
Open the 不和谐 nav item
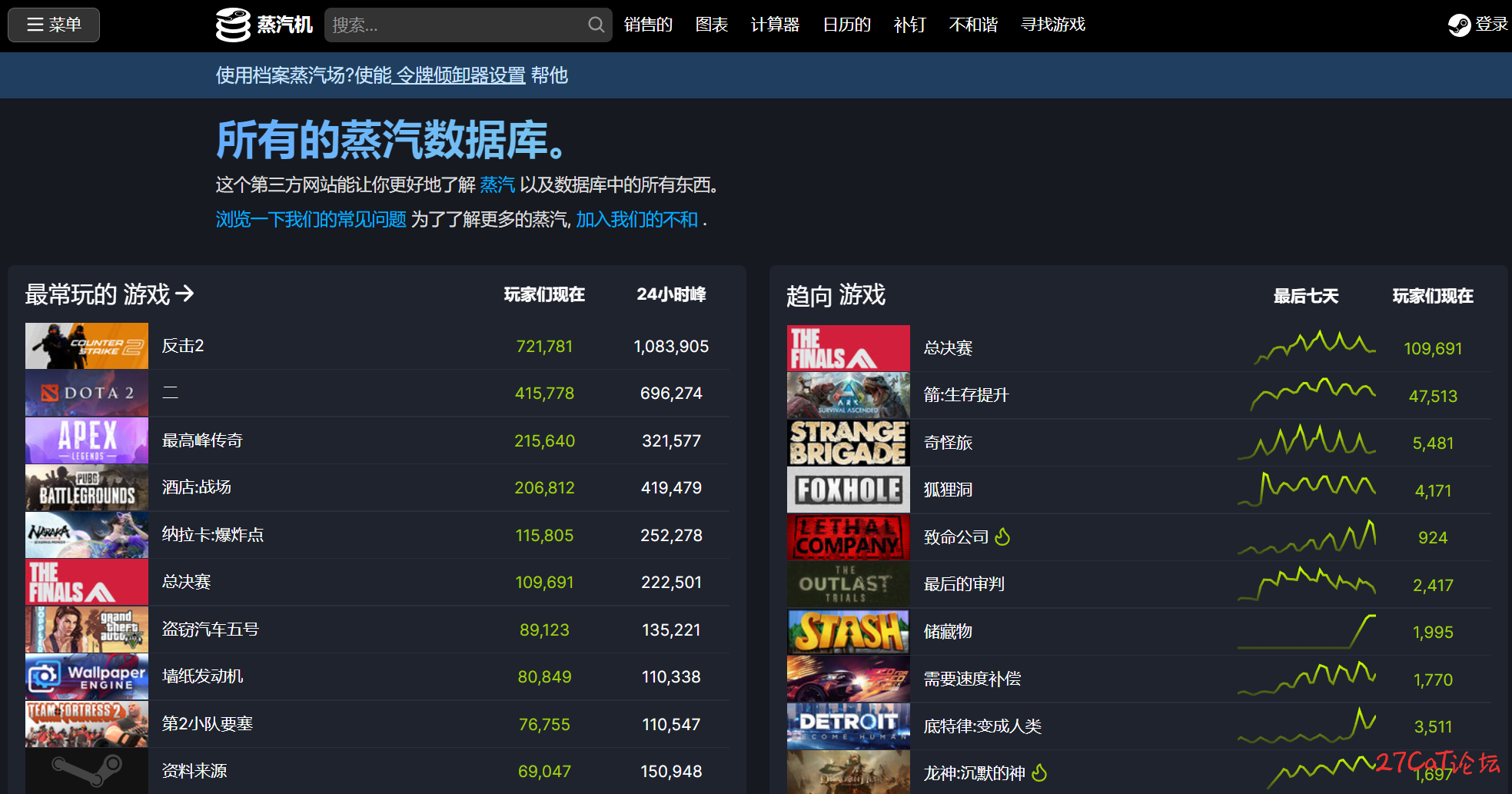click(973, 25)
